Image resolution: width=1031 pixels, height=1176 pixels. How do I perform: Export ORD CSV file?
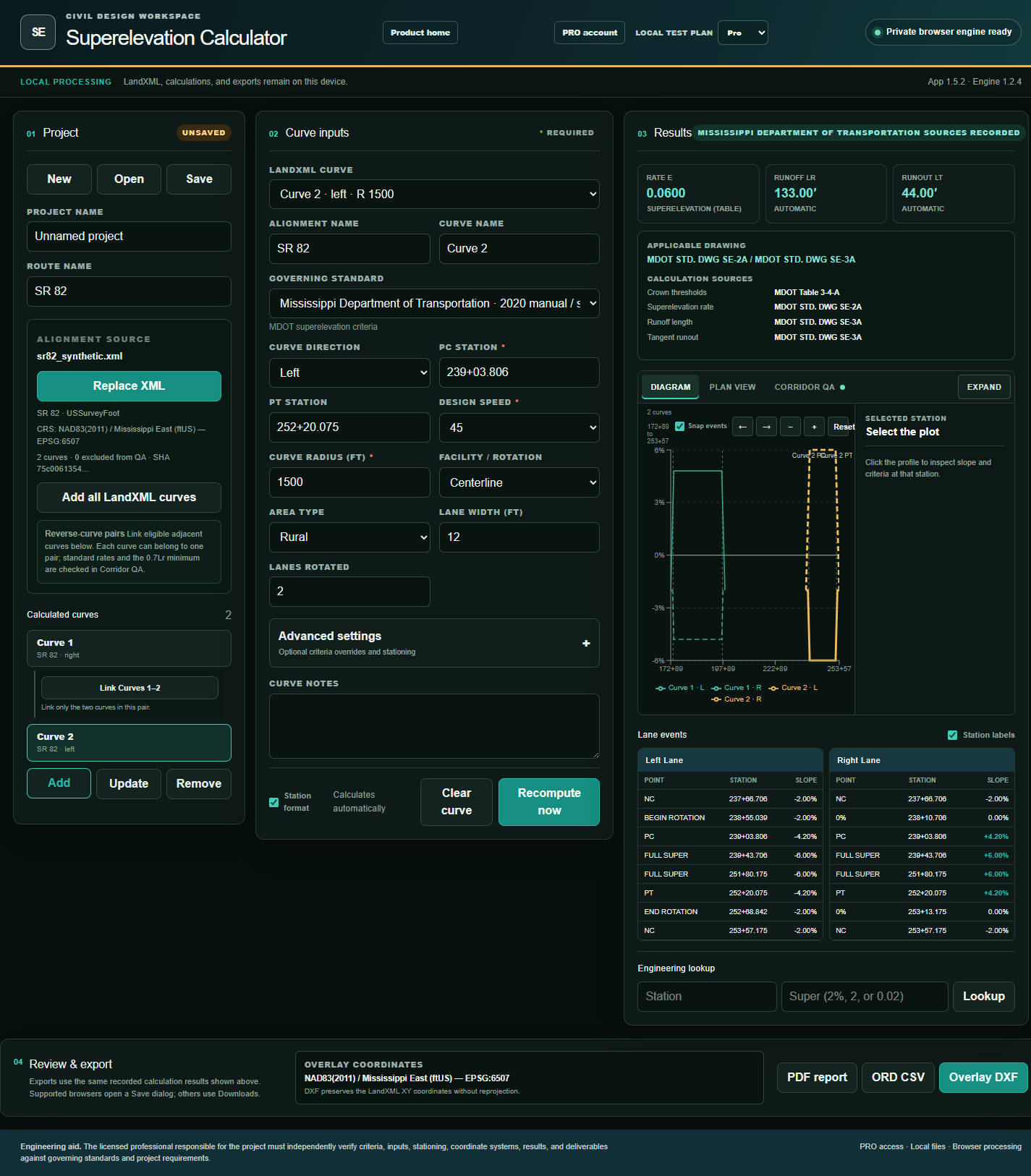(898, 1078)
